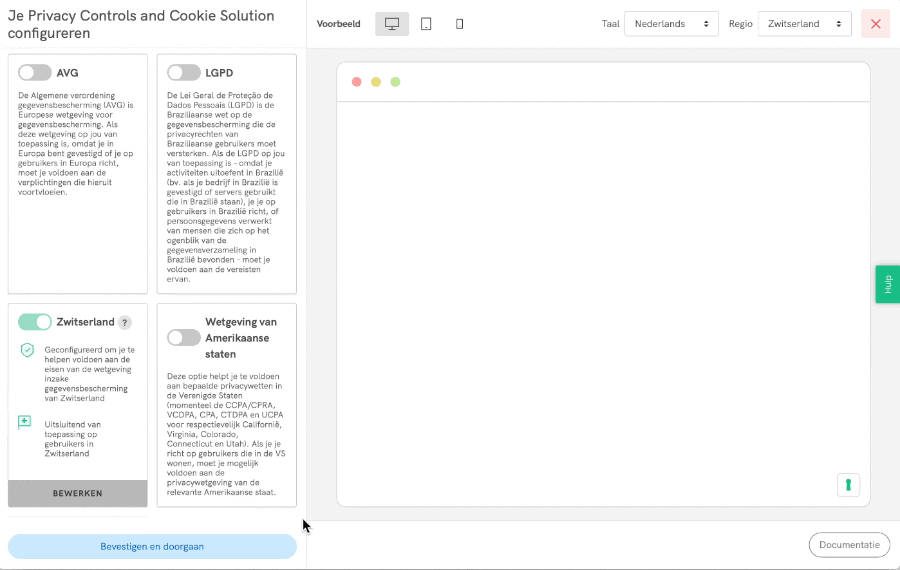Enable the LGPD toggle

(x=184, y=73)
